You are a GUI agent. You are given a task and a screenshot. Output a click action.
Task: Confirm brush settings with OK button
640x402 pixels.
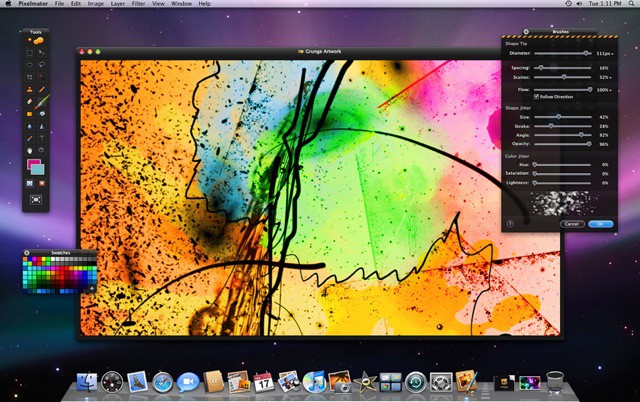[x=600, y=224]
